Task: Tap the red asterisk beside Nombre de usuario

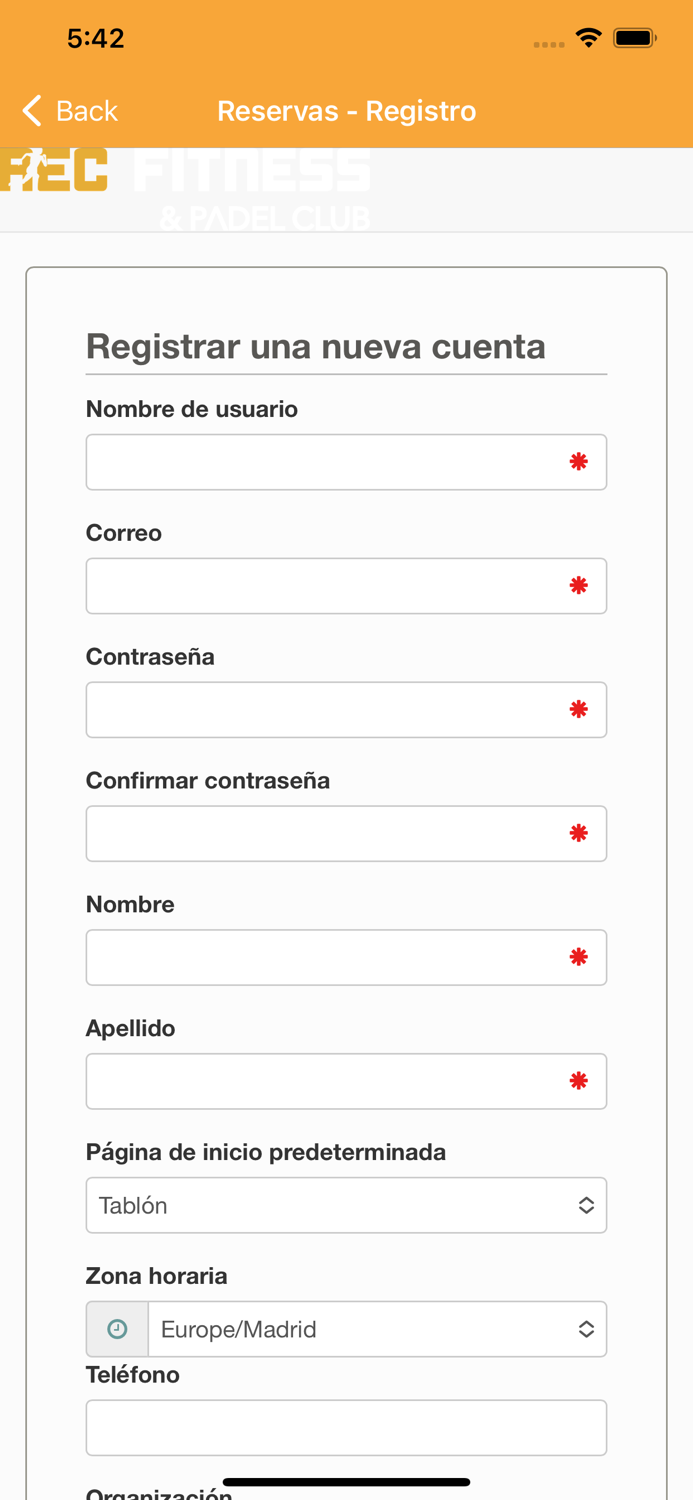Action: click(x=578, y=462)
